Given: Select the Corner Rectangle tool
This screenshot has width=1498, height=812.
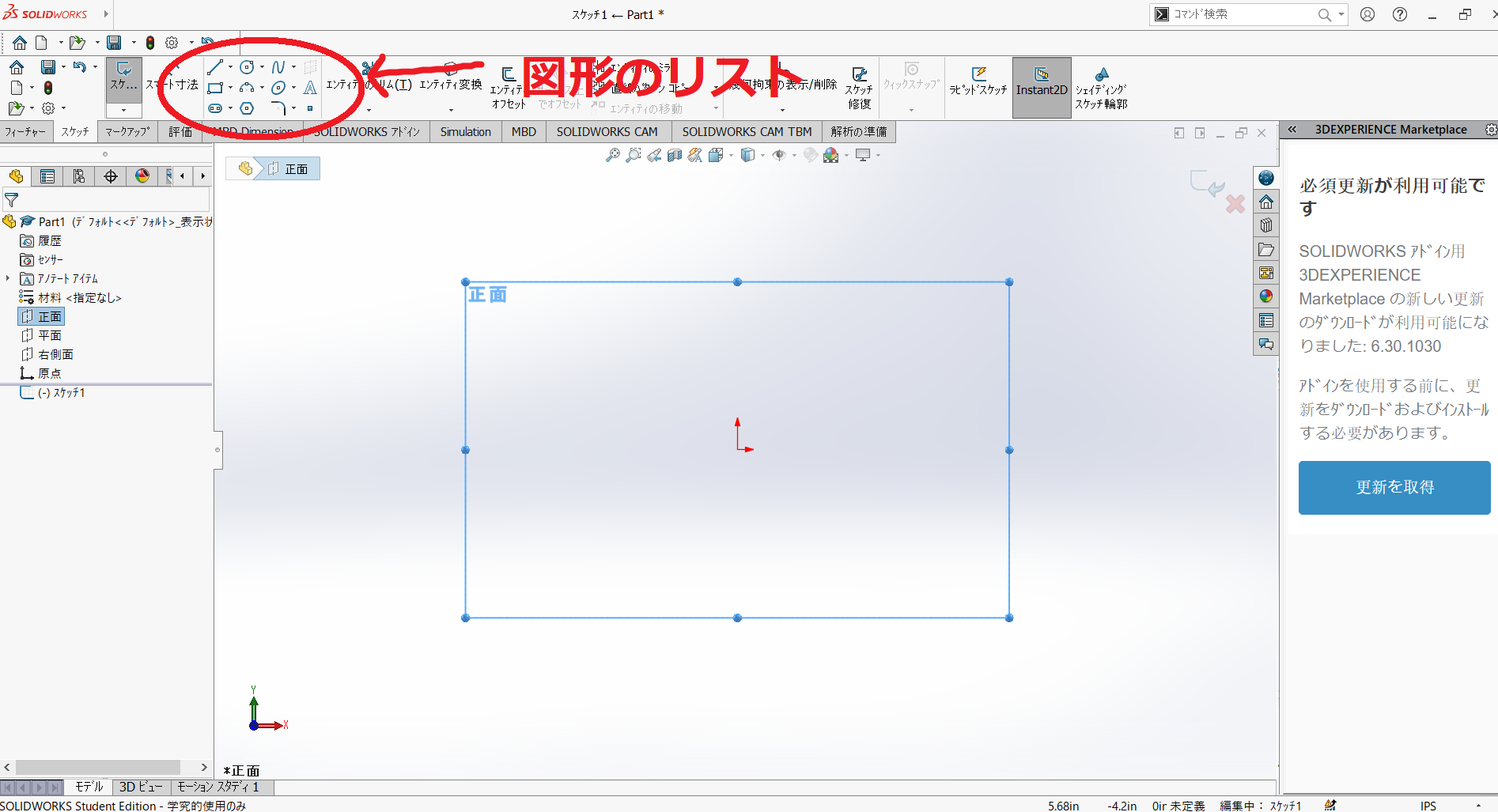Looking at the screenshot, I should click(215, 88).
